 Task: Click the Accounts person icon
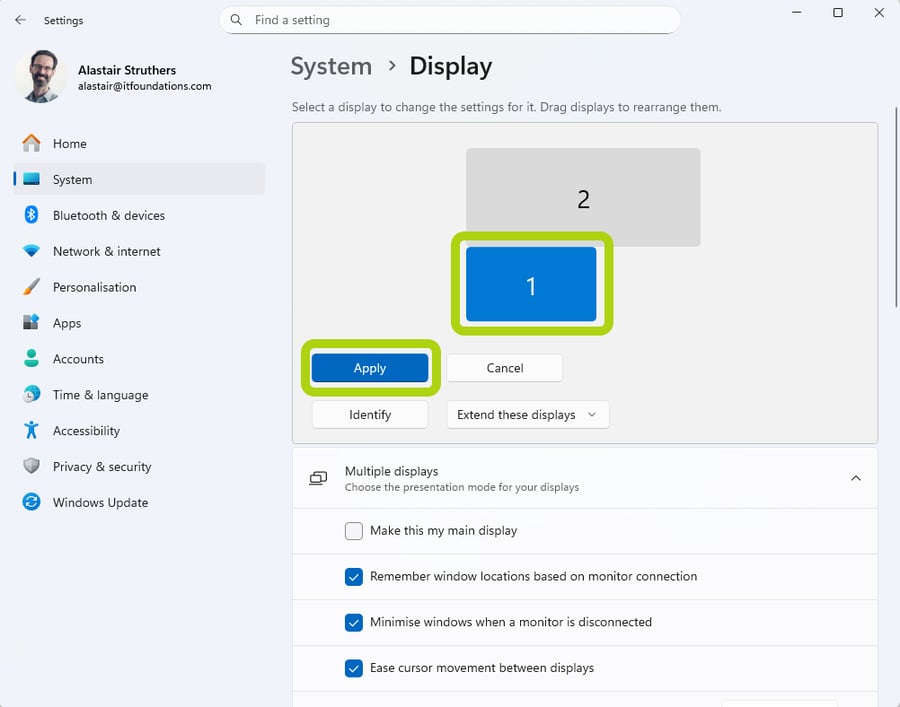tap(33, 359)
